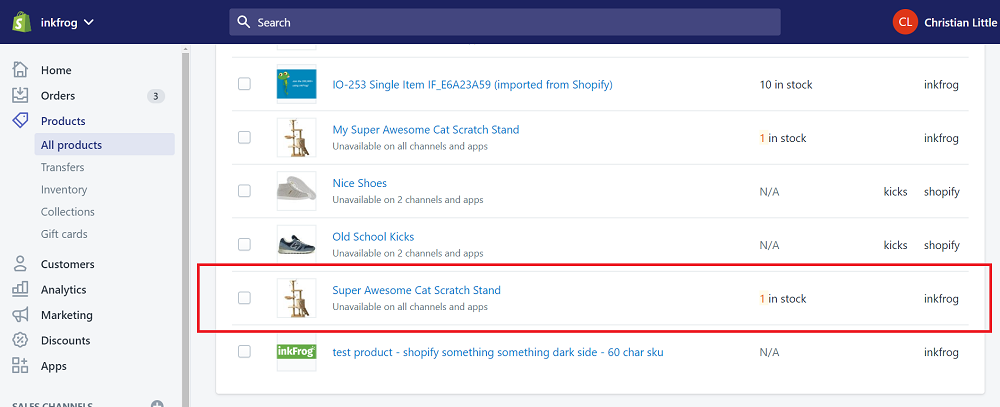This screenshot has height=407, width=1000.
Task: Select the Old School Kicks checkbox
Action: 244,244
